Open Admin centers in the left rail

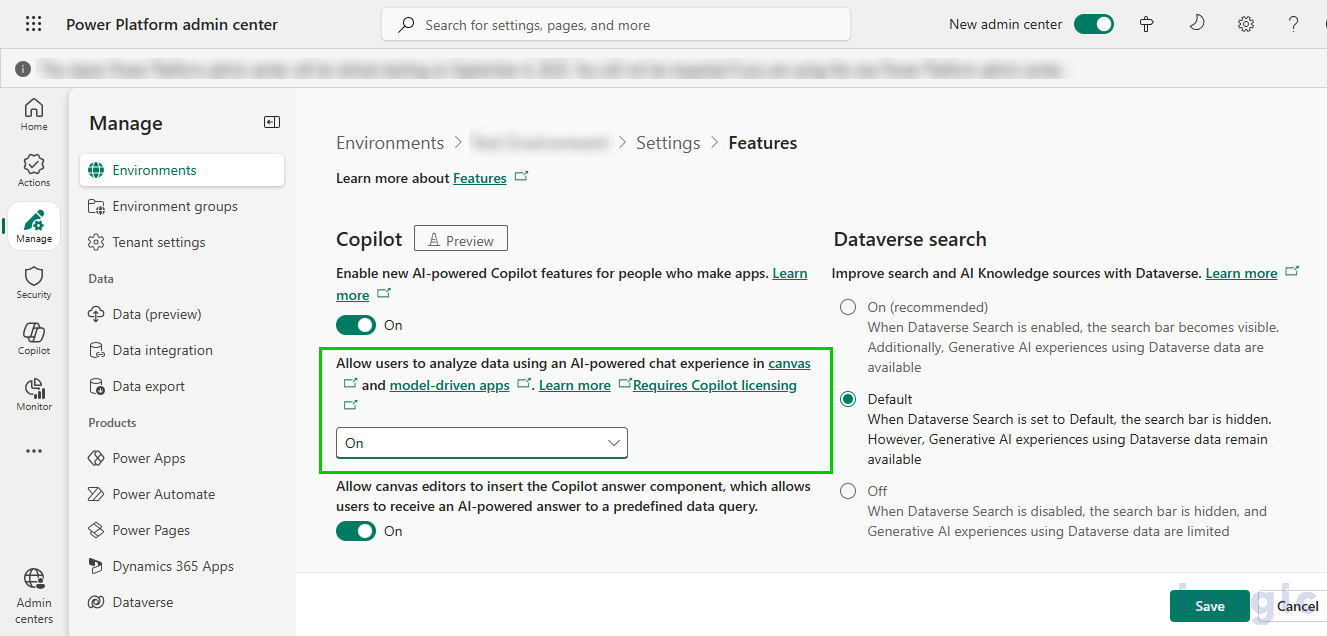34,596
